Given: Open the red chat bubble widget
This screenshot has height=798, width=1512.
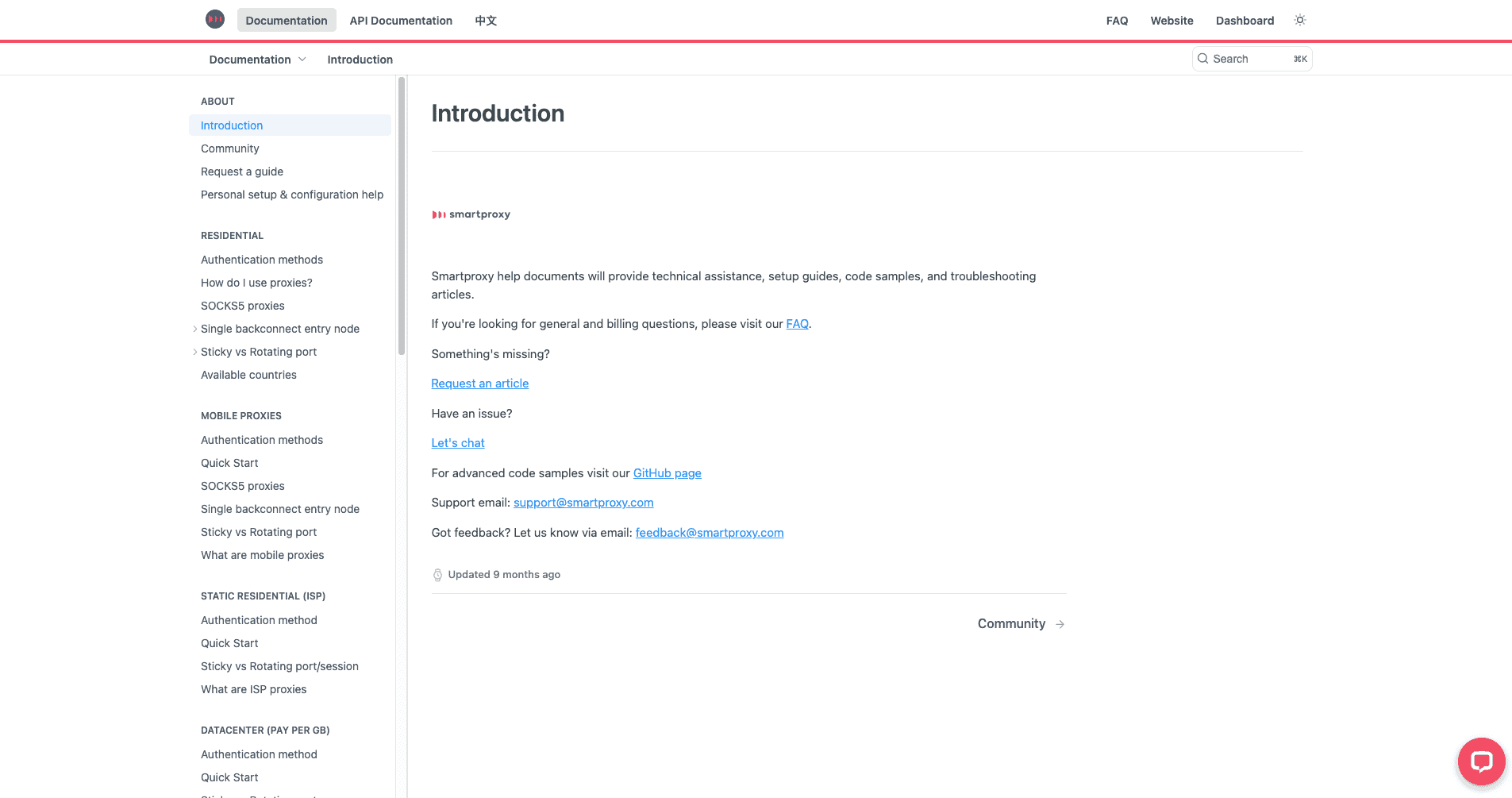Looking at the screenshot, I should coord(1481,761).
